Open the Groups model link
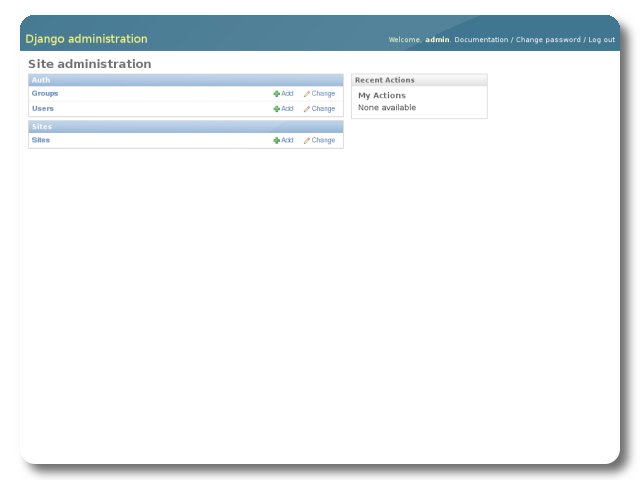Screen dimensions: 640x480 45,93
